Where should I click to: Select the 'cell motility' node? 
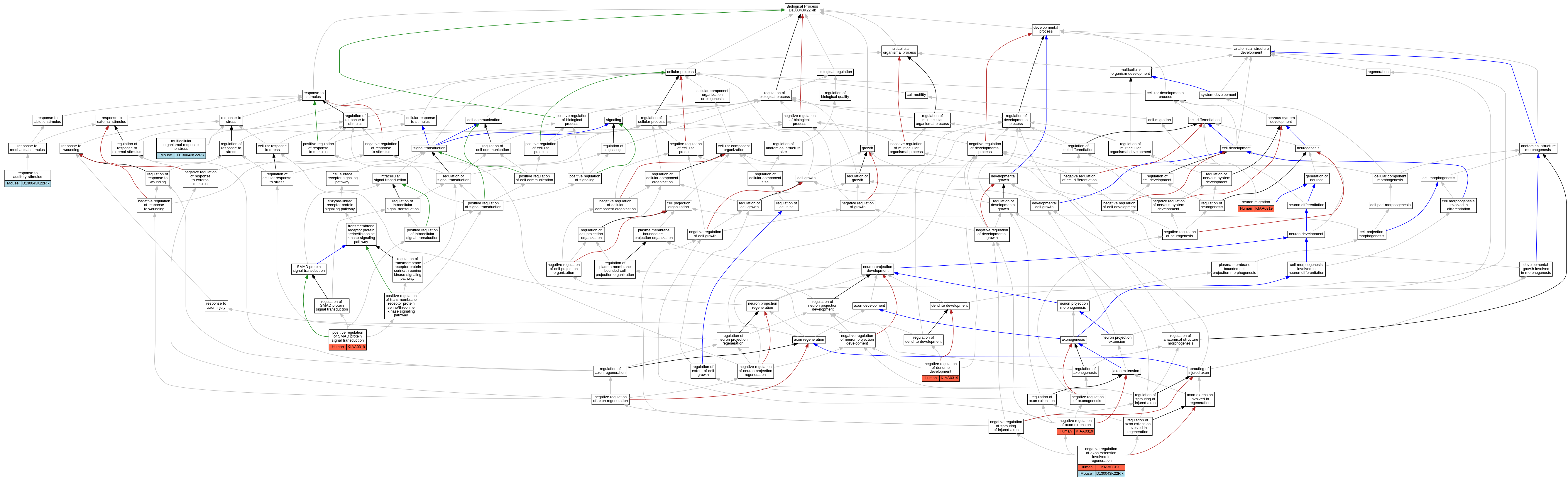(x=916, y=95)
